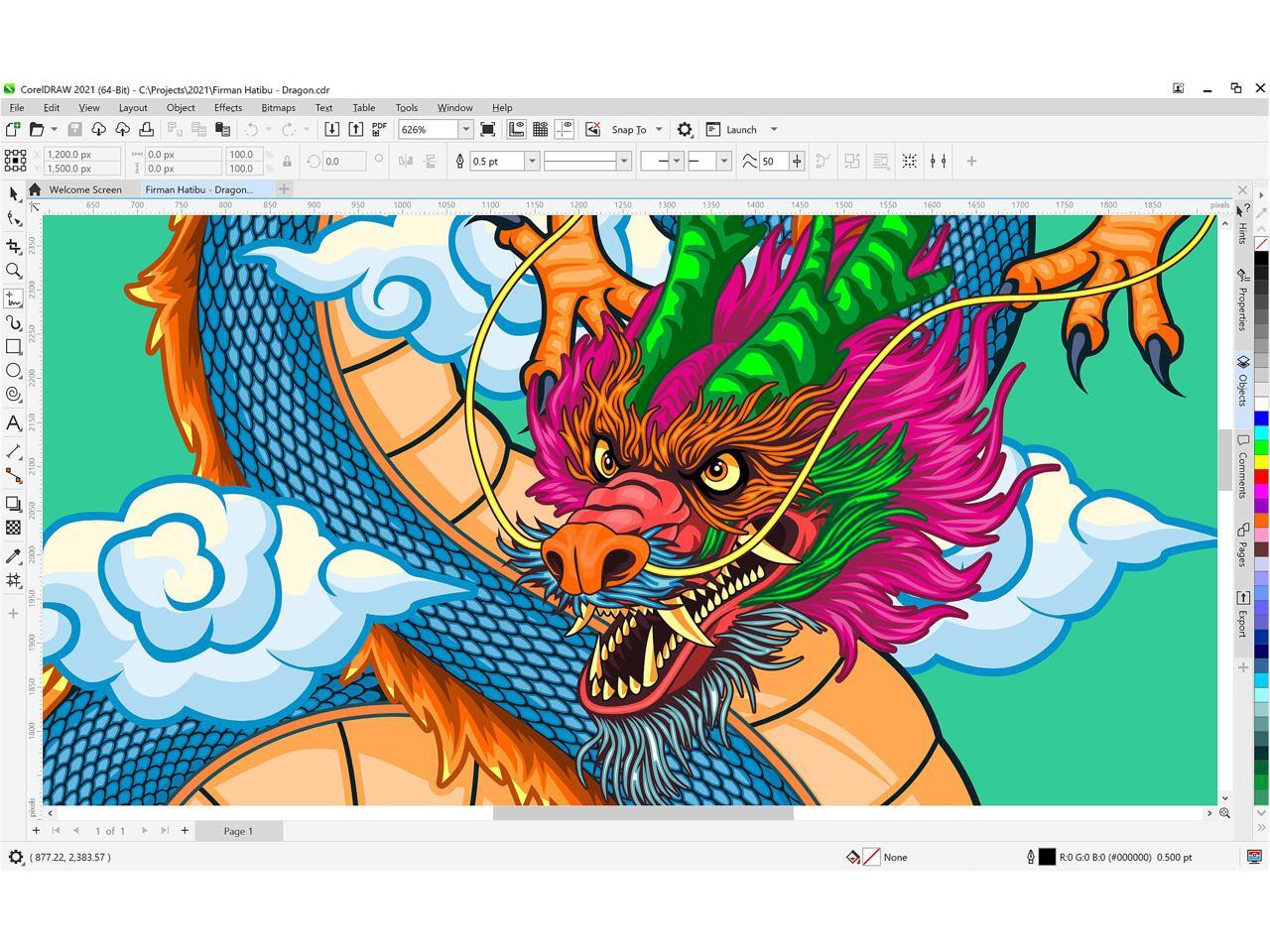The width and height of the screenshot is (1270, 952).
Task: Pick the Rectangle tool
Action: (x=14, y=346)
